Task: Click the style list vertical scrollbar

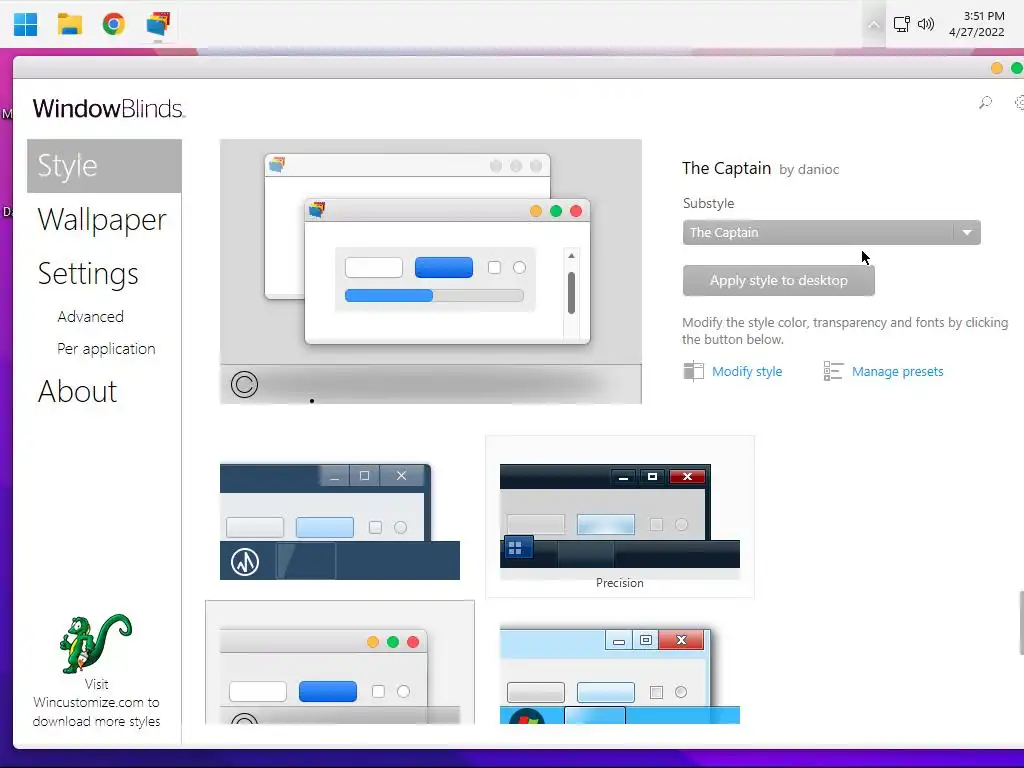Action: 1021,622
